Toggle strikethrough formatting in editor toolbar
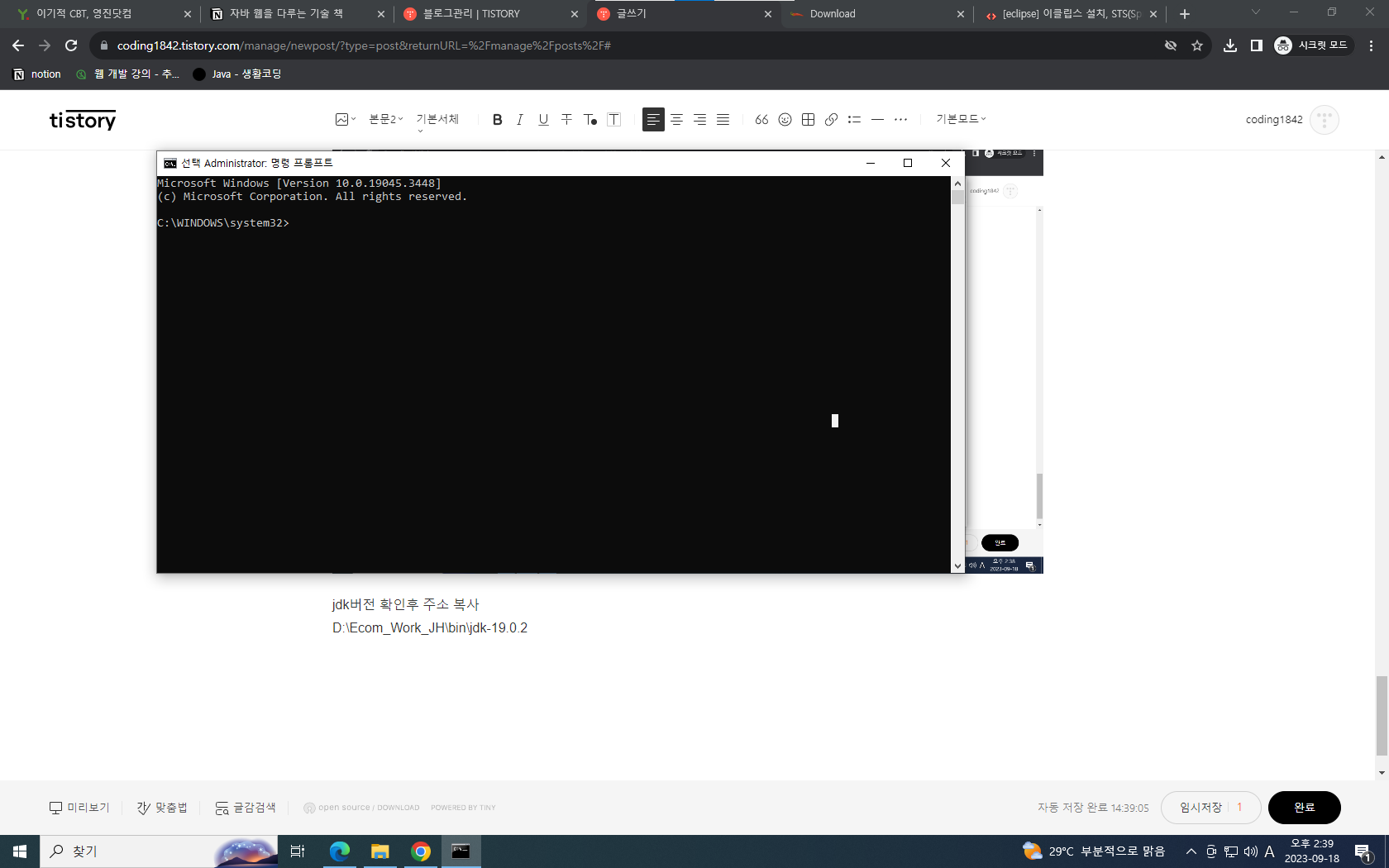Image resolution: width=1389 pixels, height=868 pixels. (566, 120)
